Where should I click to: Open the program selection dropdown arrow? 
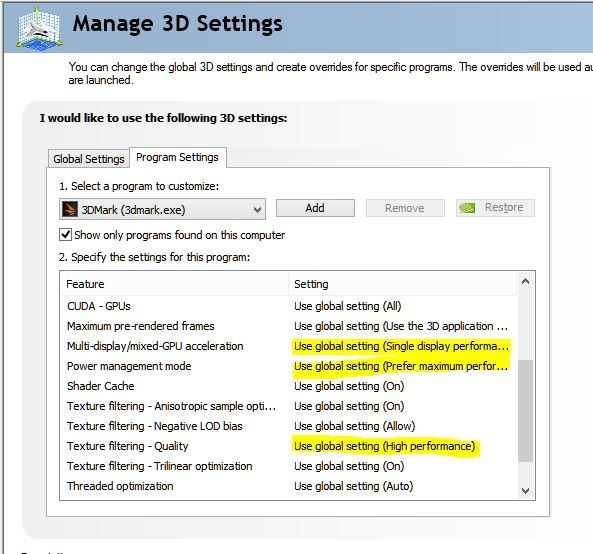(258, 209)
